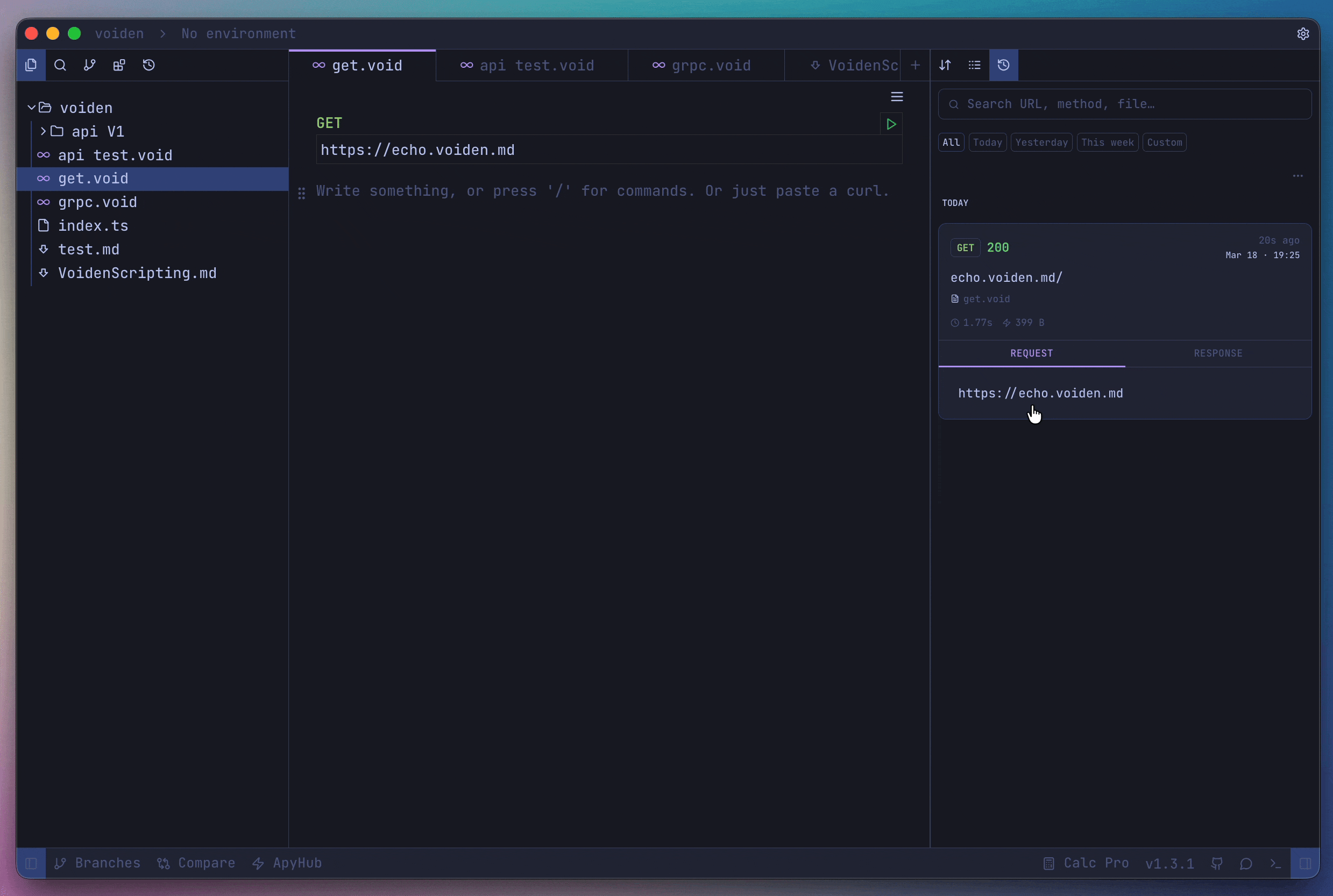Open the No environment selector
The height and width of the screenshot is (896, 1333).
[238, 34]
